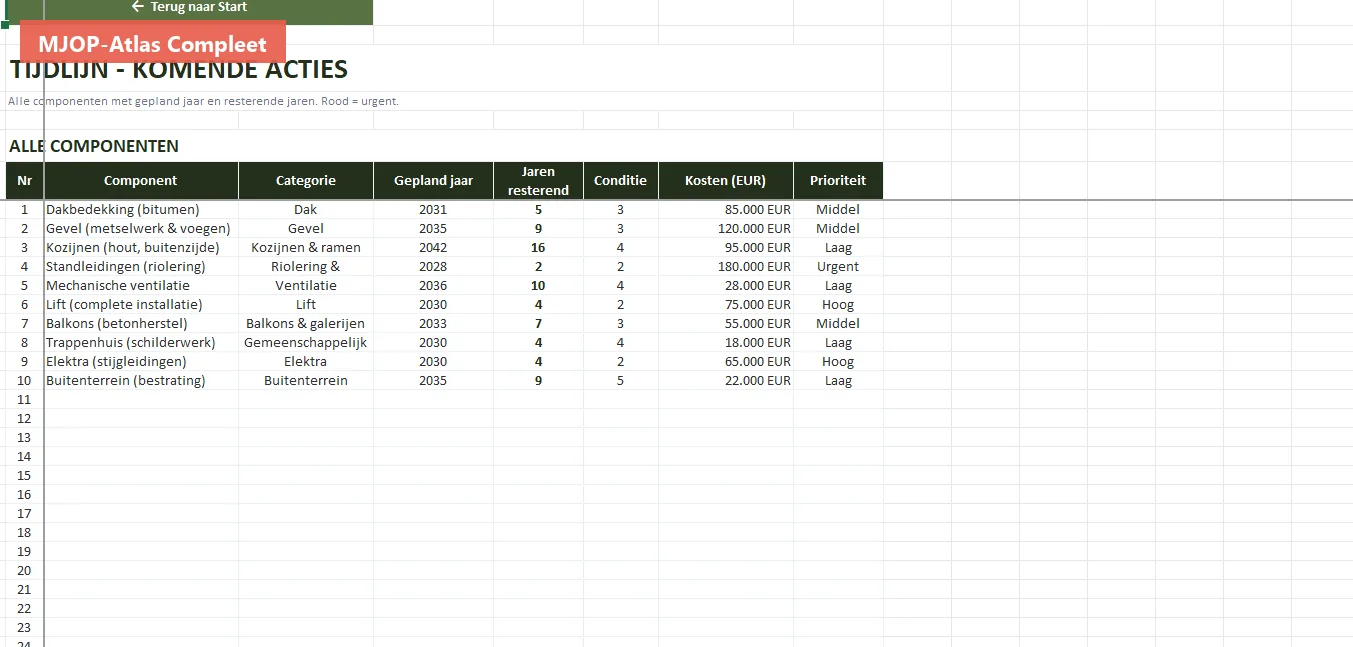Click the 22.000 EUR cost cell
Image resolution: width=1353 pixels, height=647 pixels.
point(726,381)
